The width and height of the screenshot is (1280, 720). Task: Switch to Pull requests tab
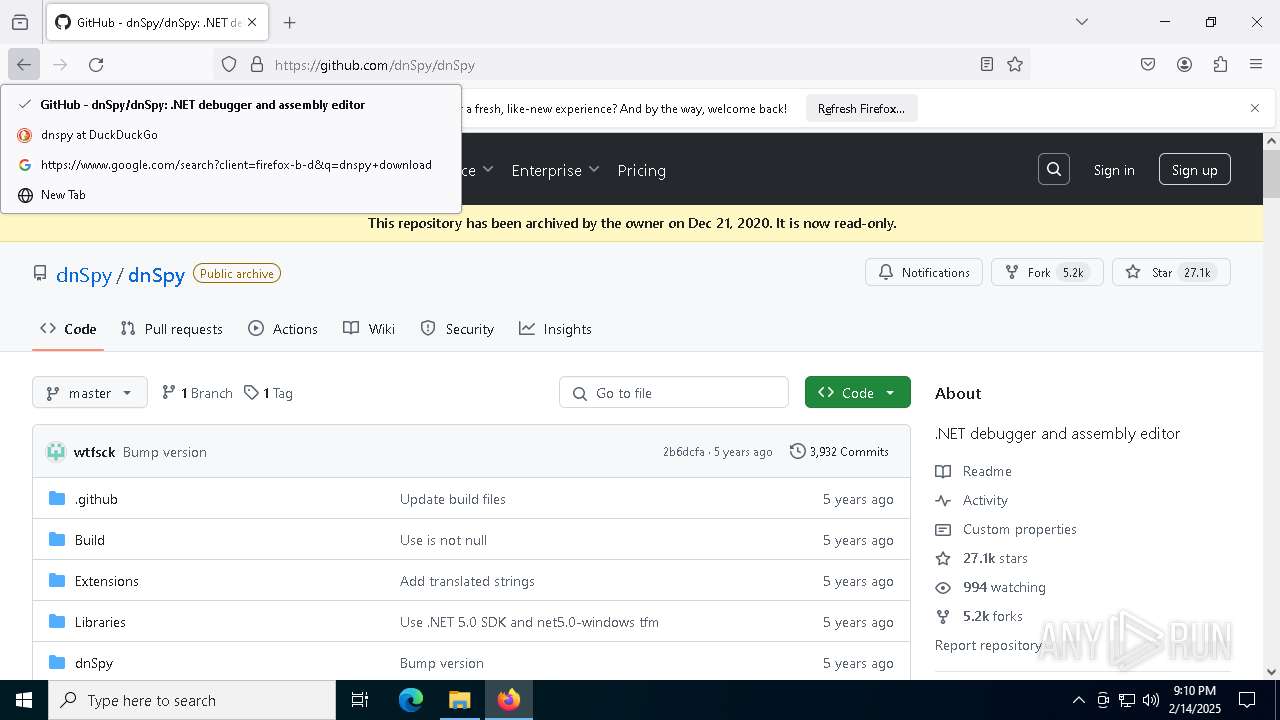click(171, 329)
